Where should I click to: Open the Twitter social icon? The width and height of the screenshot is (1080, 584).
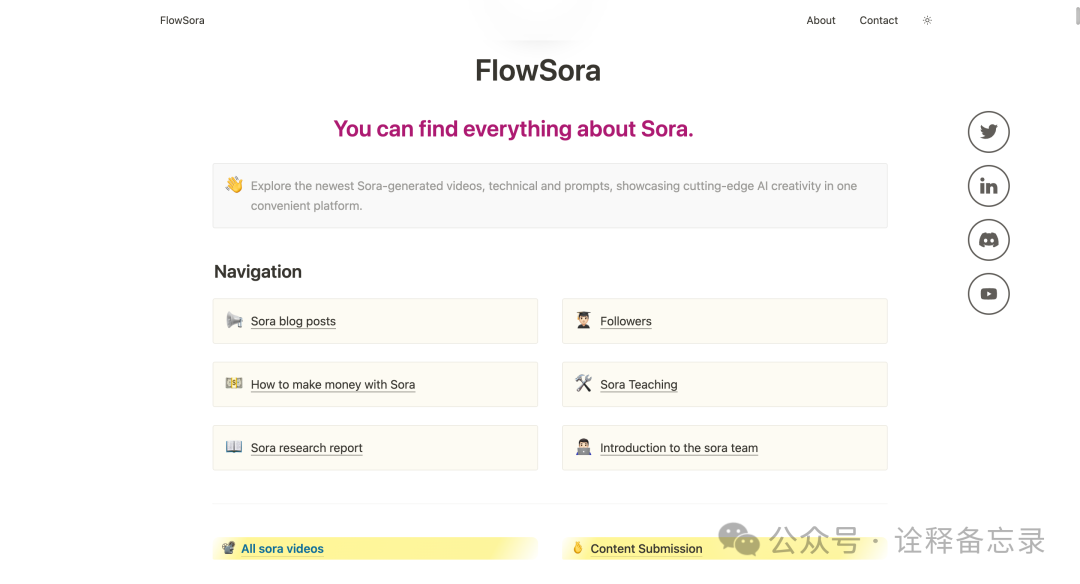coord(988,132)
